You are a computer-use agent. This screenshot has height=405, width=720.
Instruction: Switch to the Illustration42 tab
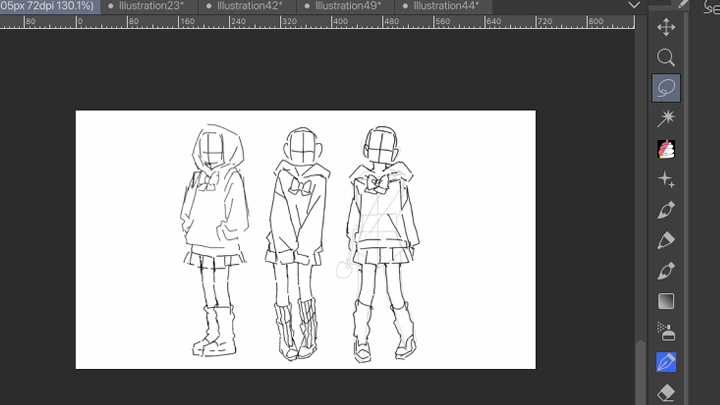point(248,6)
